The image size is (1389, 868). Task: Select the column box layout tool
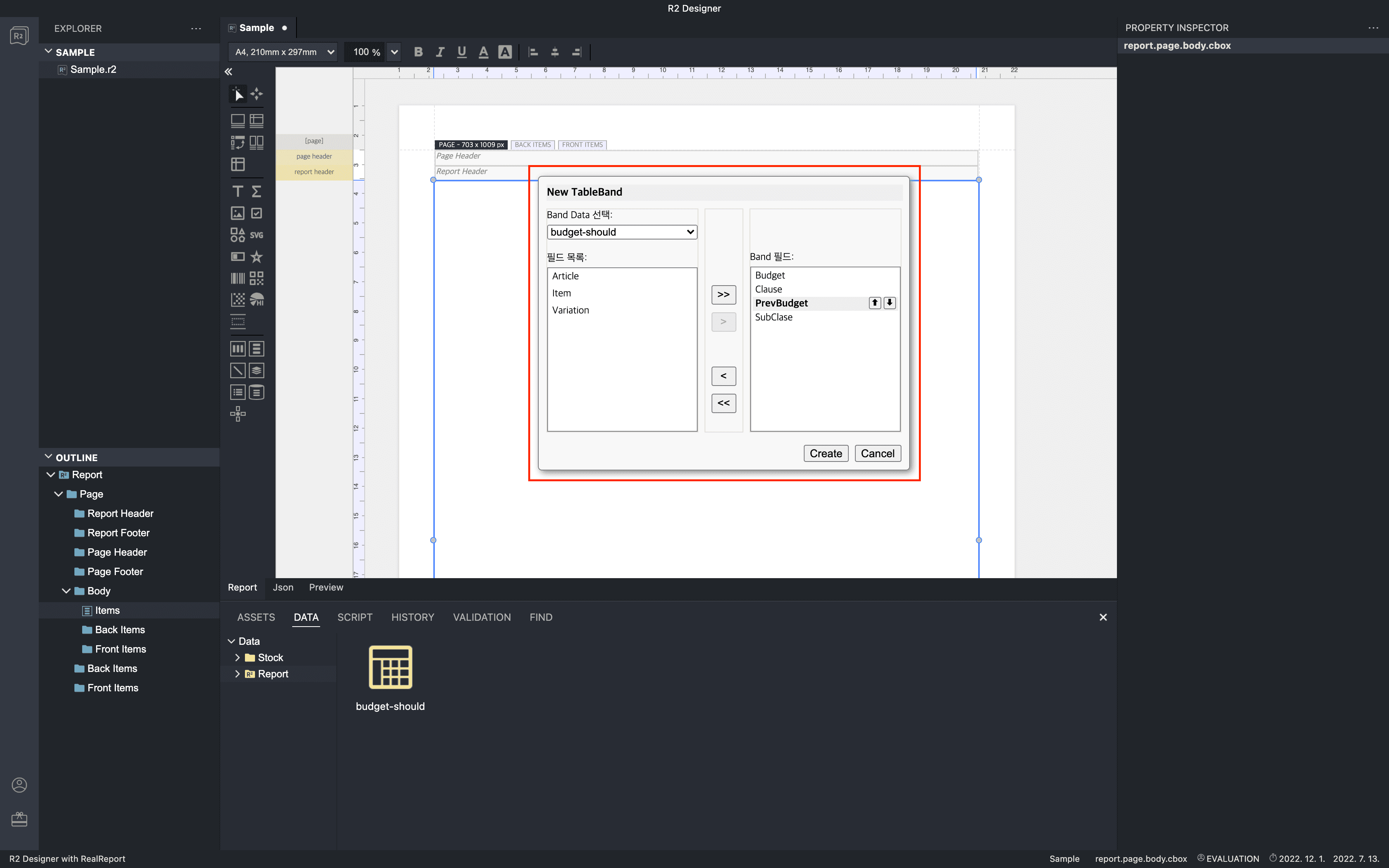(x=238, y=348)
